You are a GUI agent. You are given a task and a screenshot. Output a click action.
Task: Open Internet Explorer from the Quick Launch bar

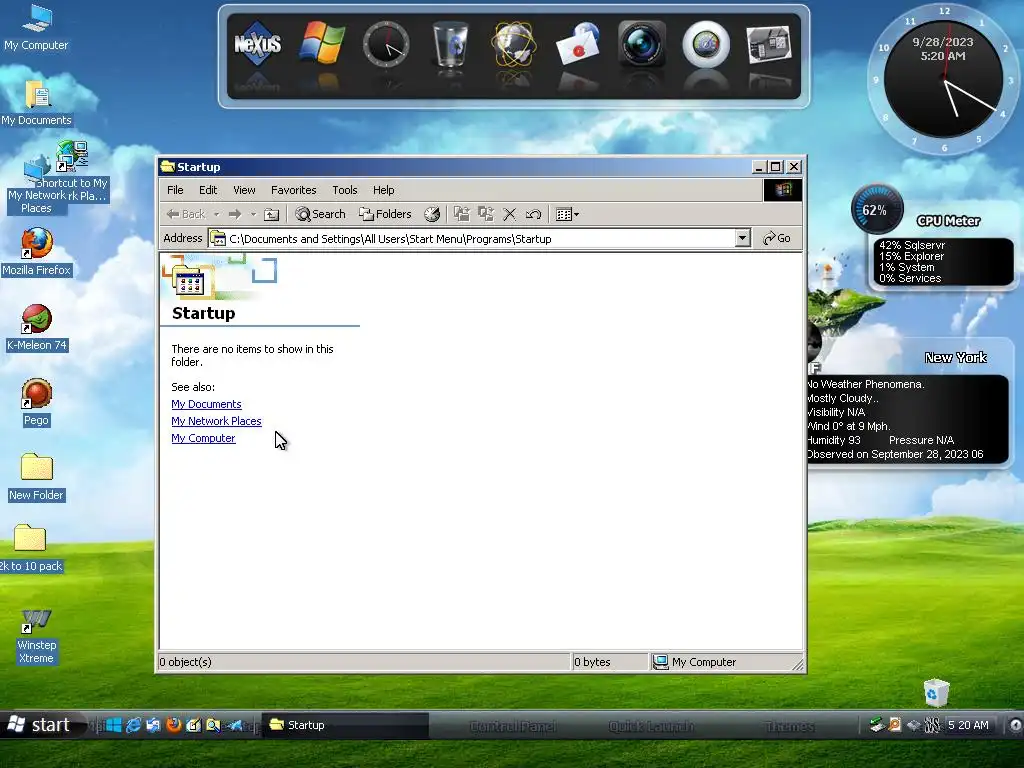click(133, 725)
